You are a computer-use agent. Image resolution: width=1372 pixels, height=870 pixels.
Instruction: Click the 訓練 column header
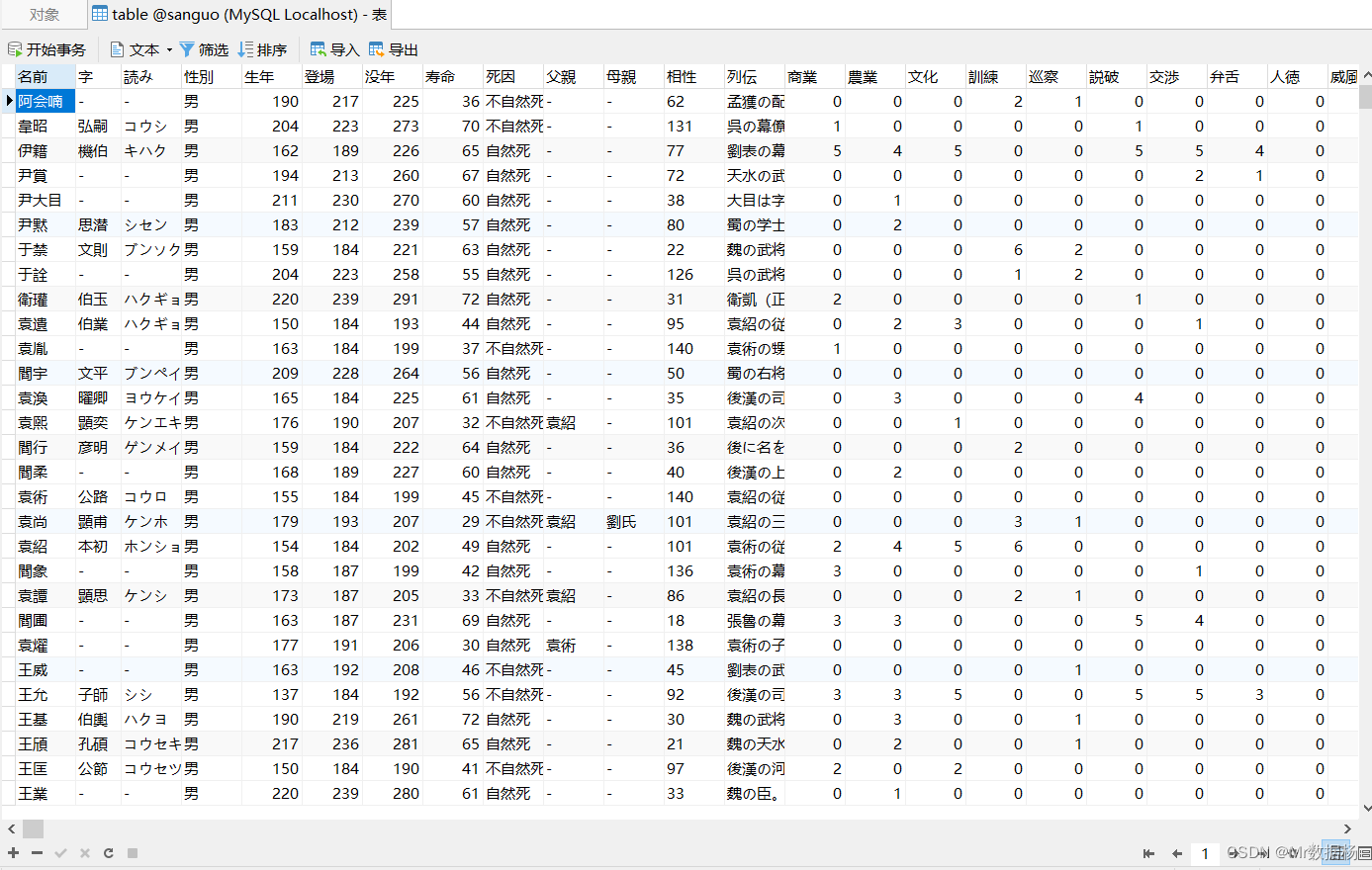996,76
